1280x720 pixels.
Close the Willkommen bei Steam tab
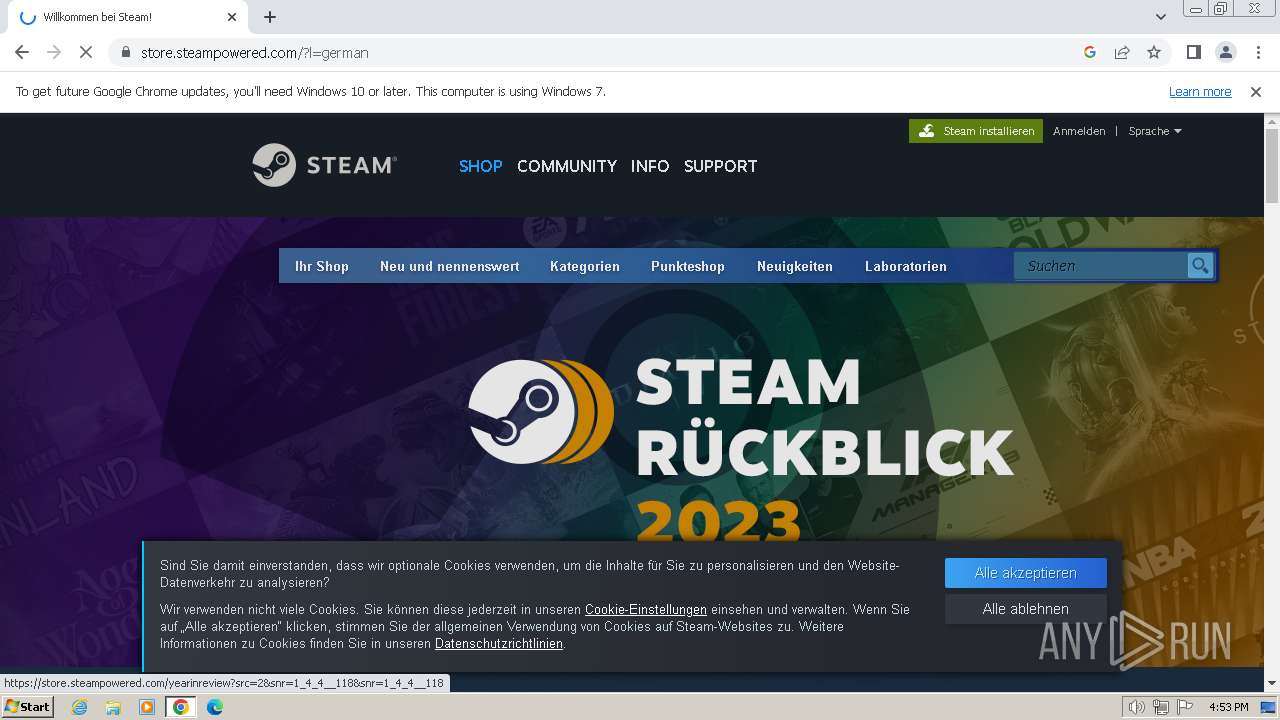(x=232, y=17)
